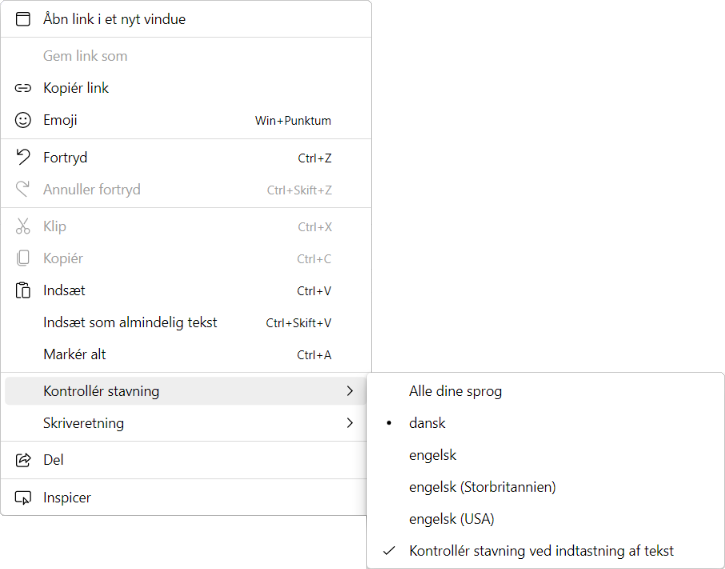The height and width of the screenshot is (569, 725).
Task: Choose engelsk (USA) spellcheck language
Action: pos(452,519)
